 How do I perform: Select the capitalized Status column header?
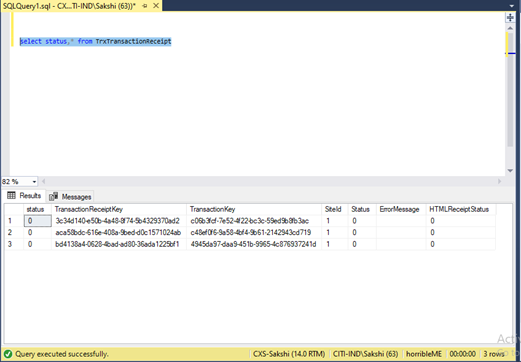click(362, 209)
